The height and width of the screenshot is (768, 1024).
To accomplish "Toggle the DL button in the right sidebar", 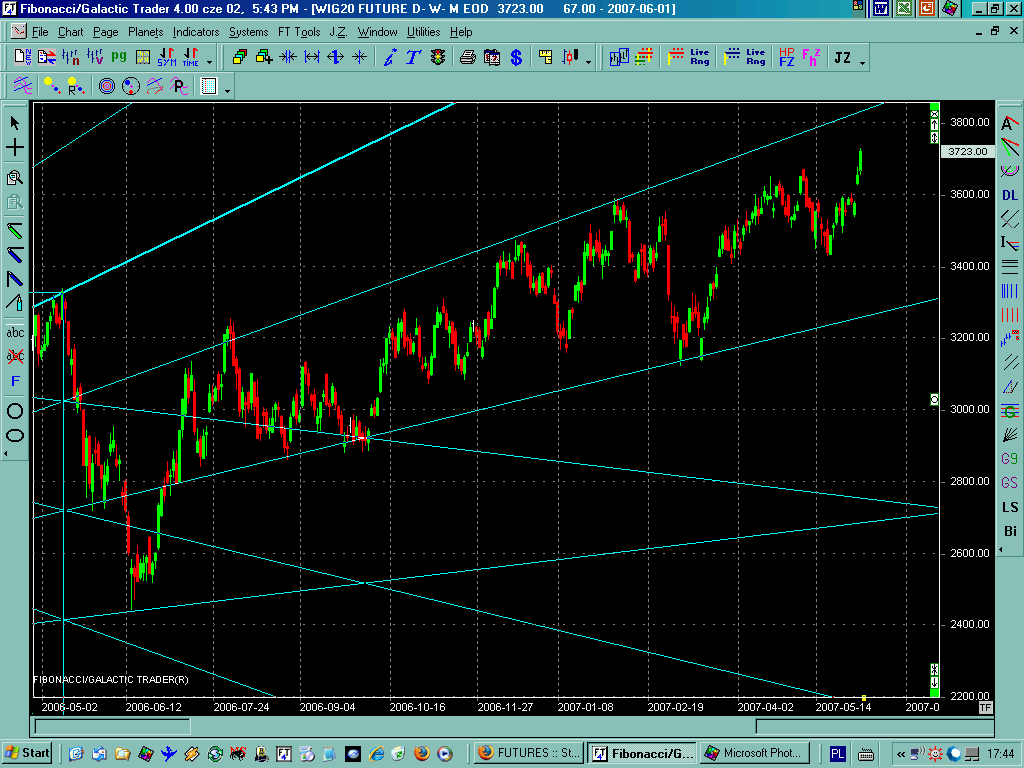I will pos(1010,195).
